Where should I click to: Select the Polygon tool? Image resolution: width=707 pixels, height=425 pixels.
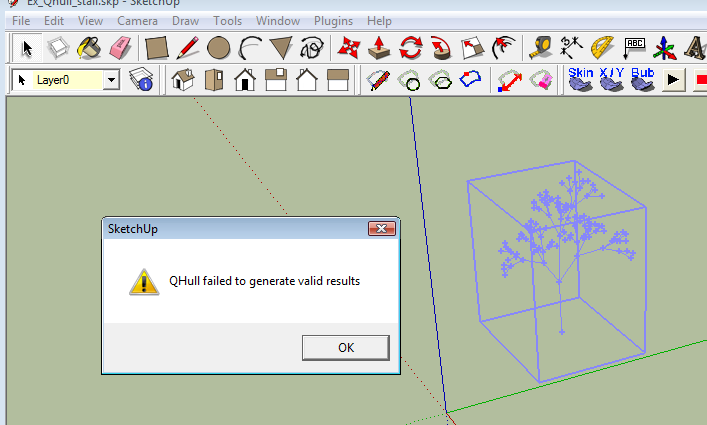[280, 48]
